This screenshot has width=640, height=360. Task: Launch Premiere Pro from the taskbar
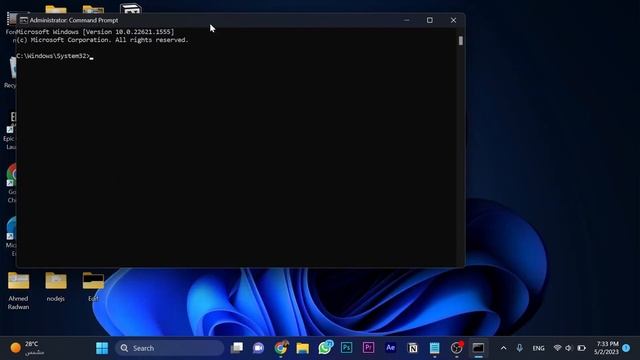click(x=369, y=347)
